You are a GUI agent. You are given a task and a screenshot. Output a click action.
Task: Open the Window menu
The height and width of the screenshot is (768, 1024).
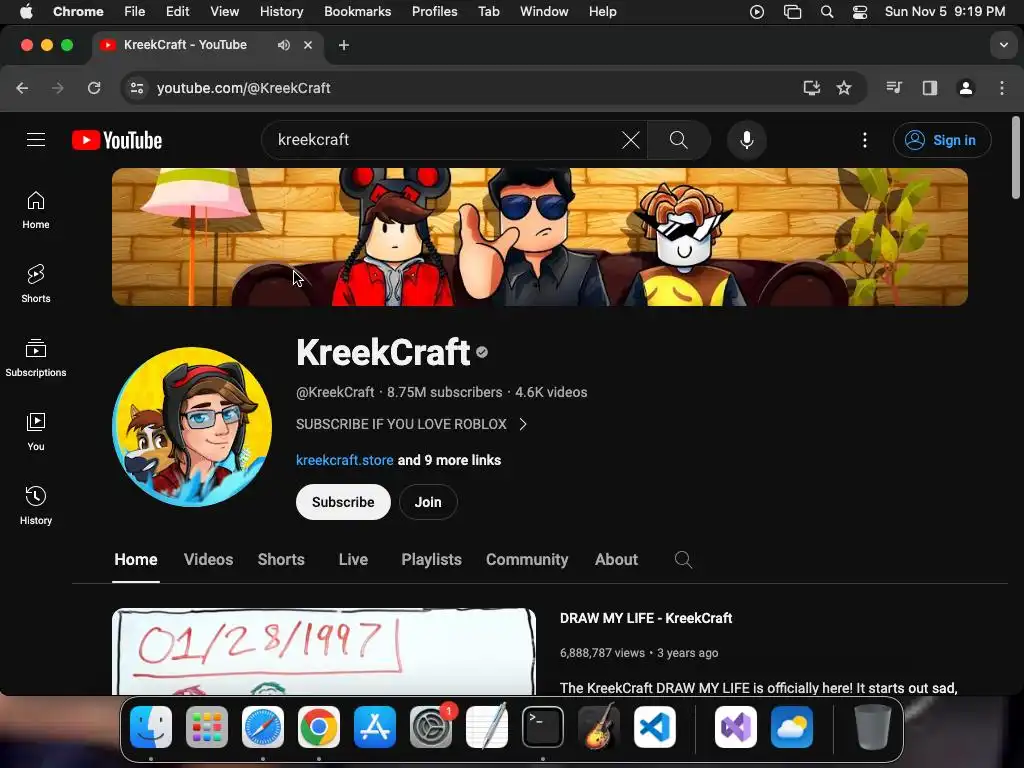(x=544, y=12)
